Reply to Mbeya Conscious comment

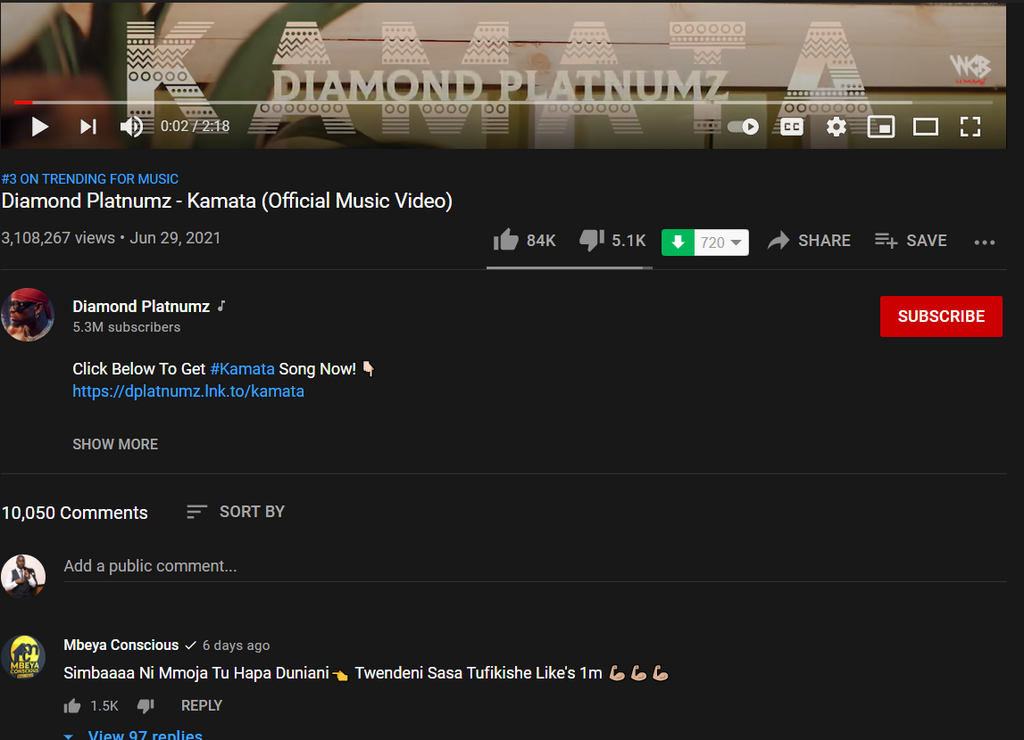201,706
